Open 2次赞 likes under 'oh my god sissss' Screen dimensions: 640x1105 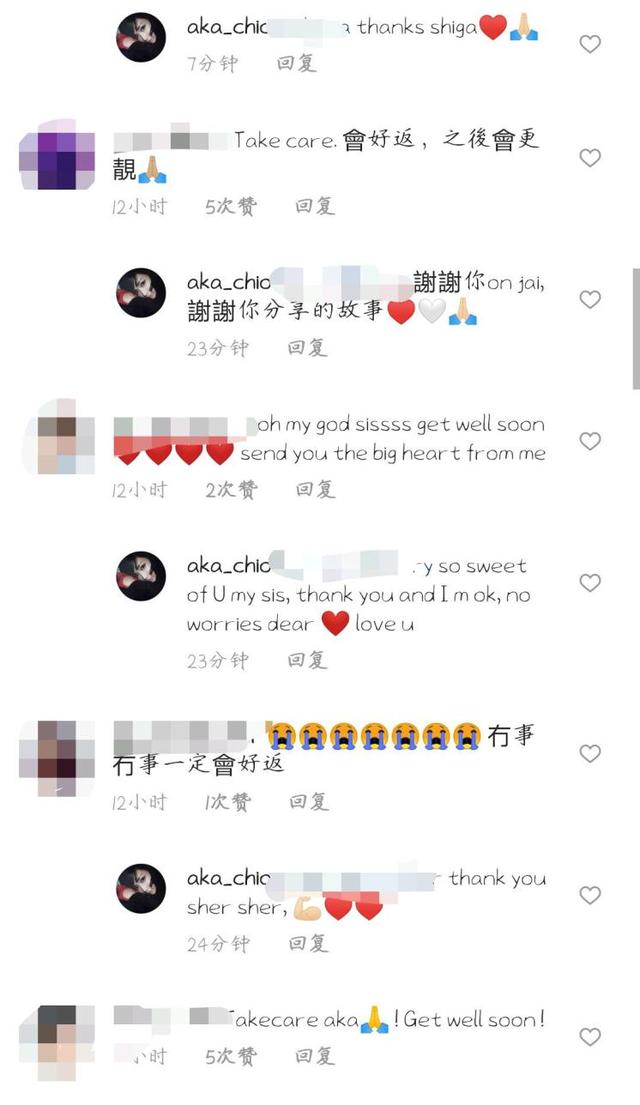pos(230,489)
